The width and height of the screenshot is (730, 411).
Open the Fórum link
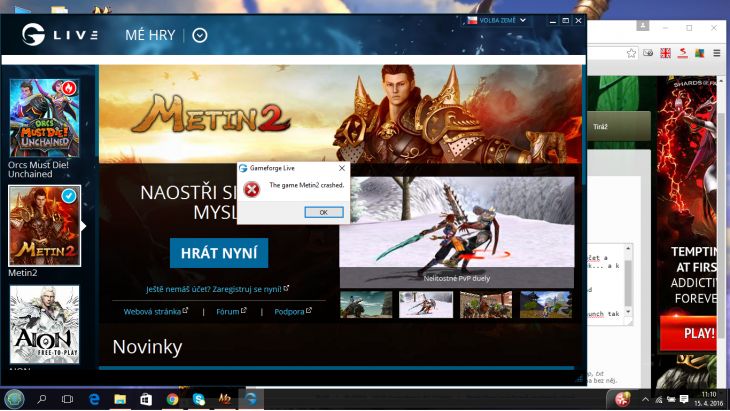tap(231, 311)
